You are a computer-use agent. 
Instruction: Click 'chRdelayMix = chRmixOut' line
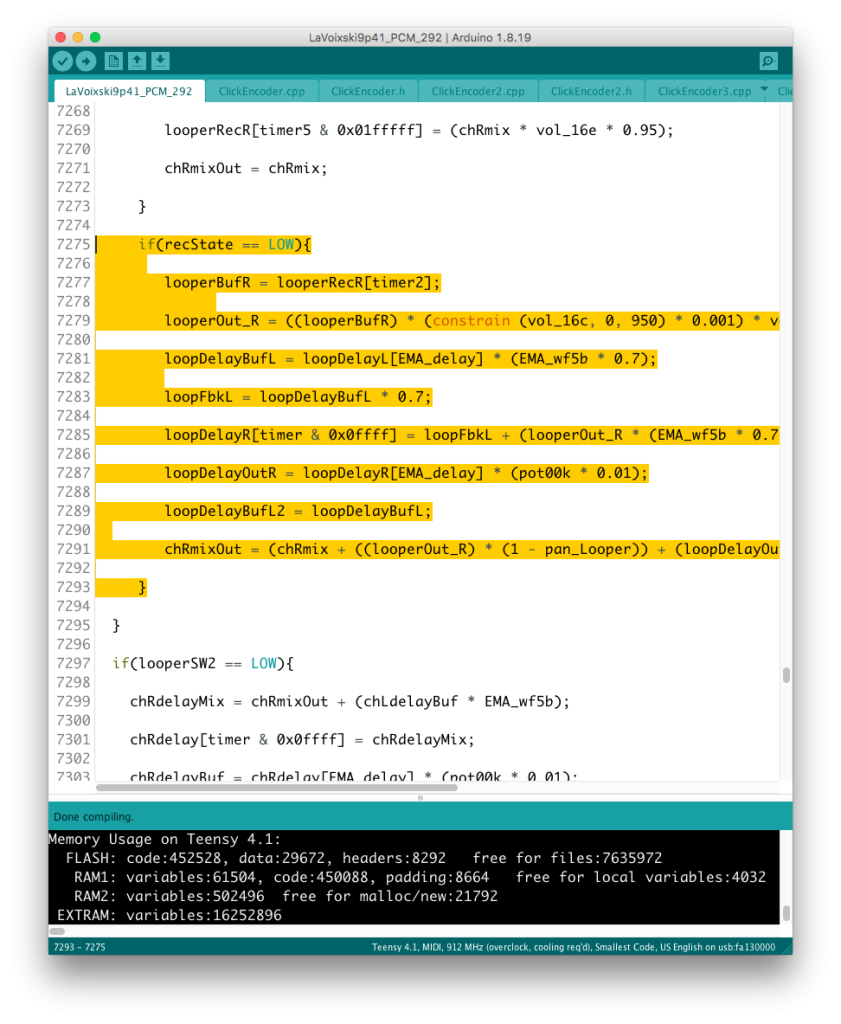pyautogui.click(x=349, y=701)
